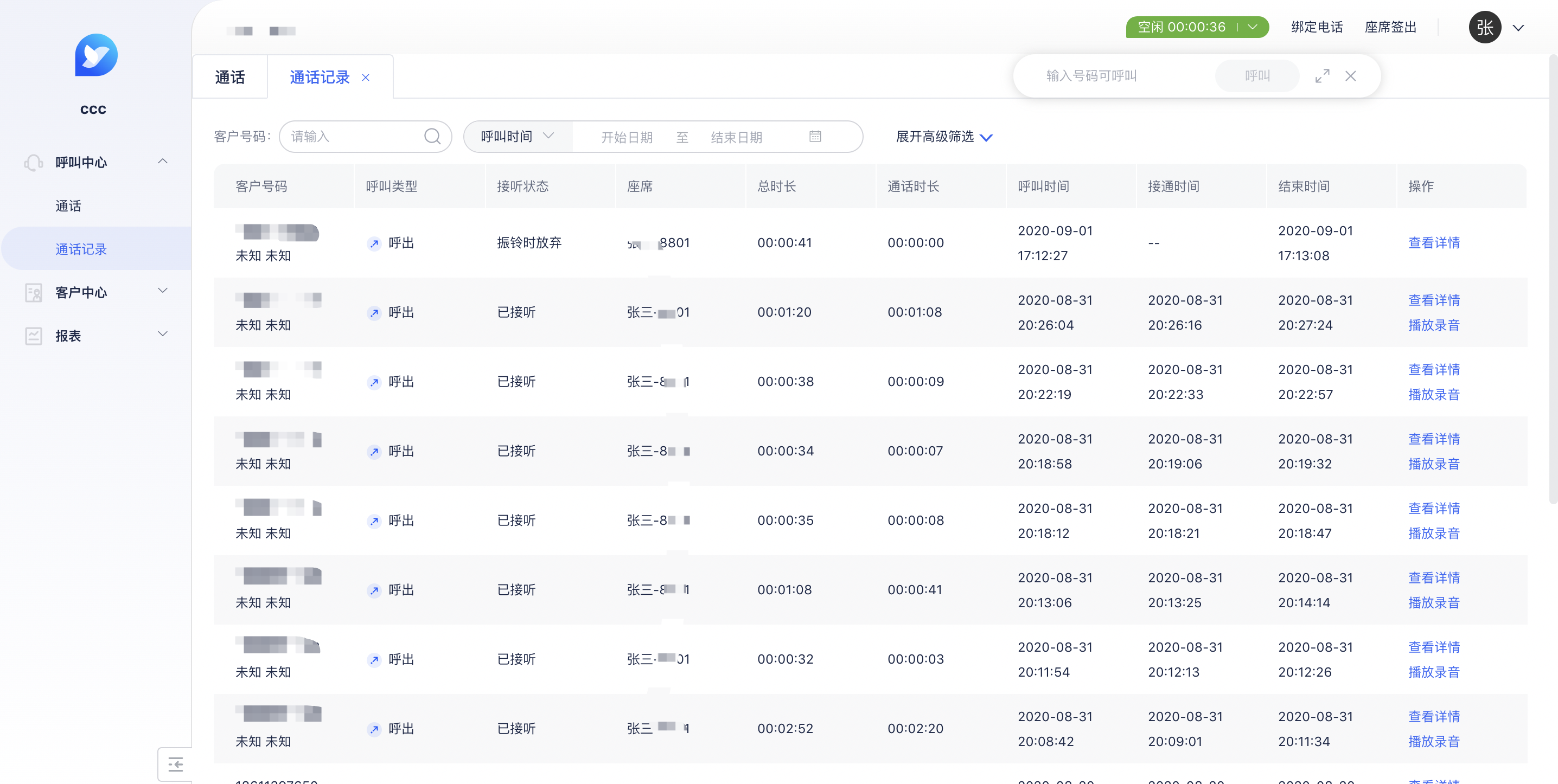1558x784 pixels.
Task: Click outbound arrow icon in 20:18:12 row
Action: [374, 521]
